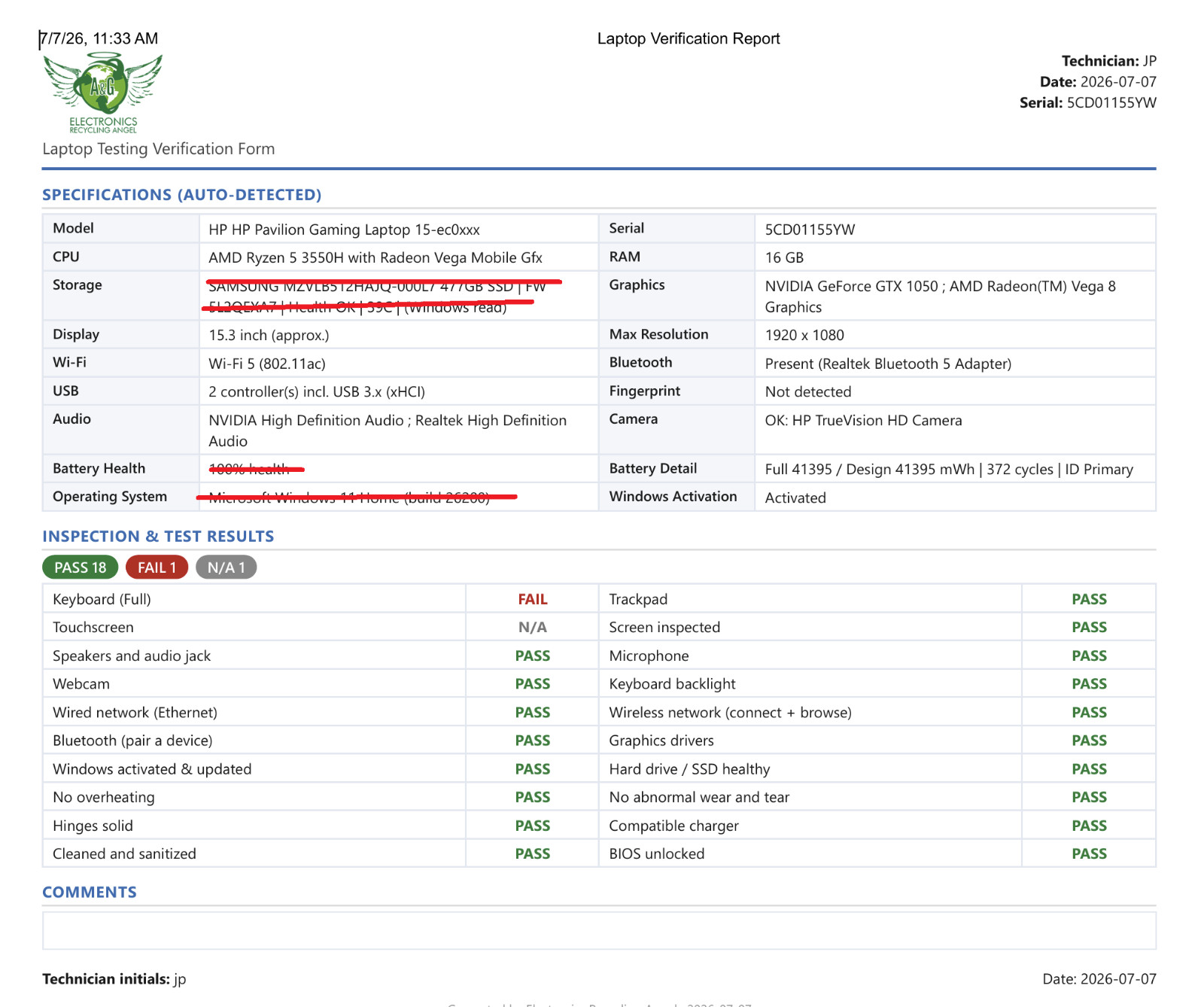Click the A&G Electronics Recycling Angel logo

point(103,93)
